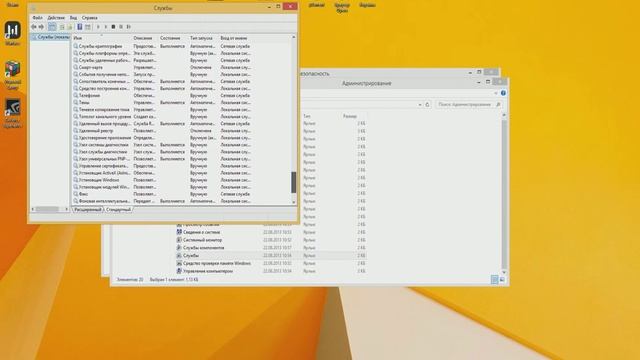Click the blue help icon in Администрирование window
Screen dimensions: 640x360
(503, 93)
